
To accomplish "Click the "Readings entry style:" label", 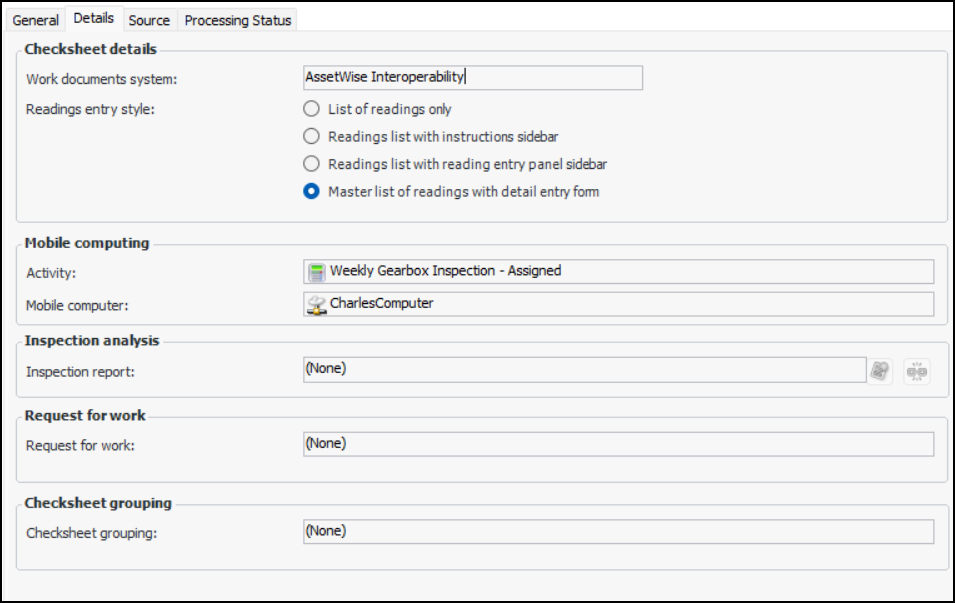I will [x=91, y=110].
